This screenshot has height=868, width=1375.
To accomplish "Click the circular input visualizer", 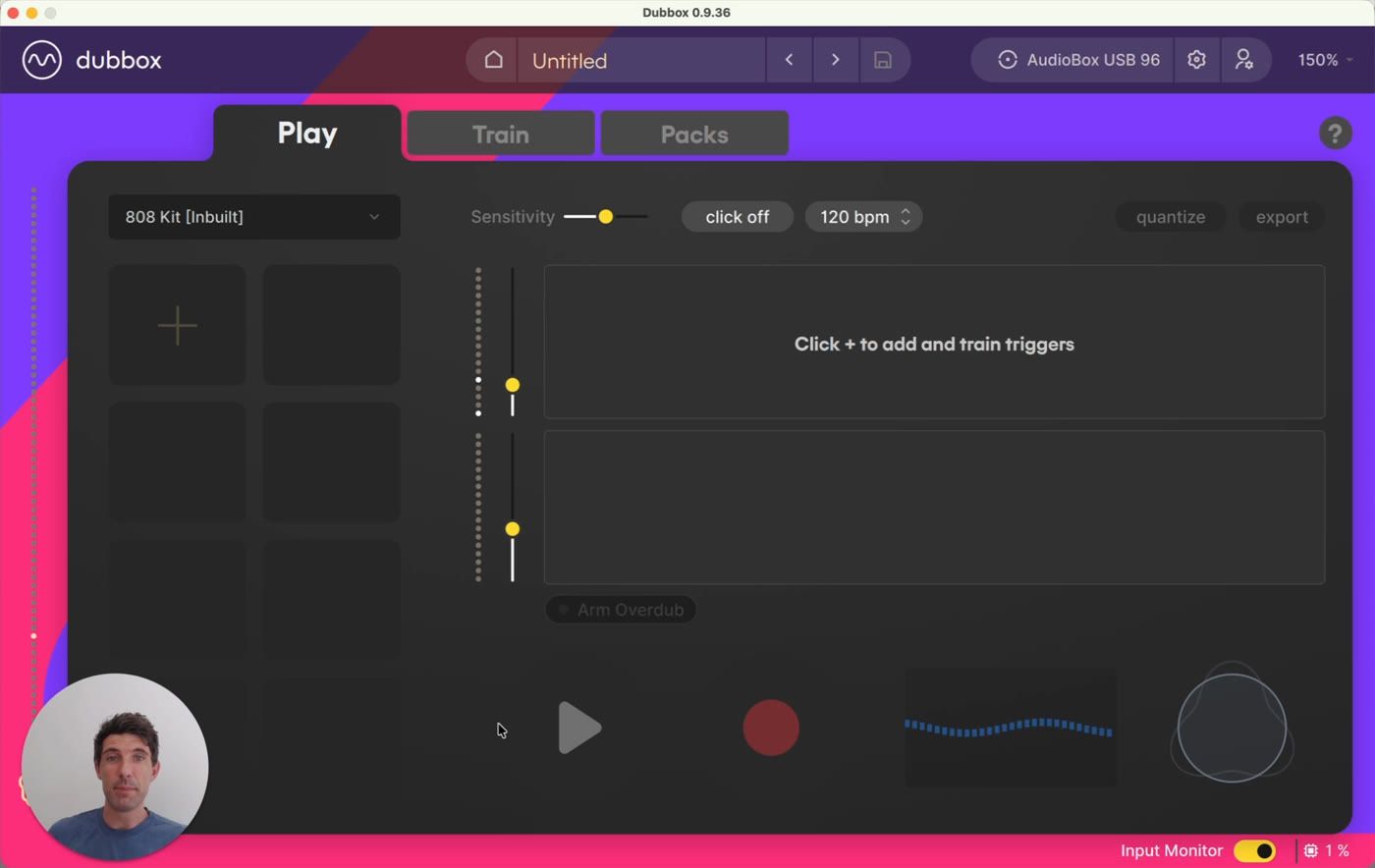I will click(1232, 728).
